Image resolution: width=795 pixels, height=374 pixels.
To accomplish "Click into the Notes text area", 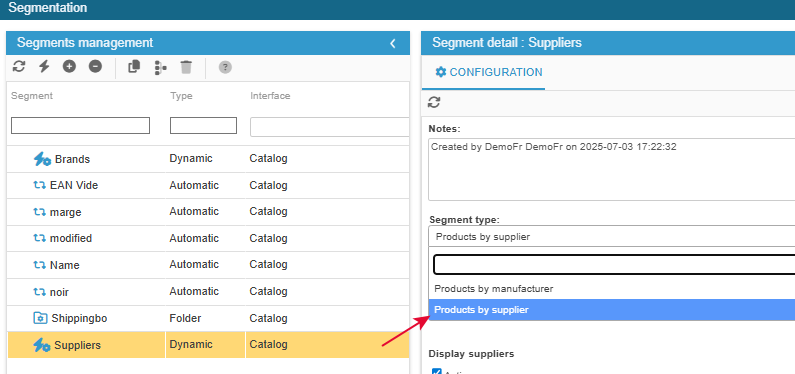I will 611,169.
